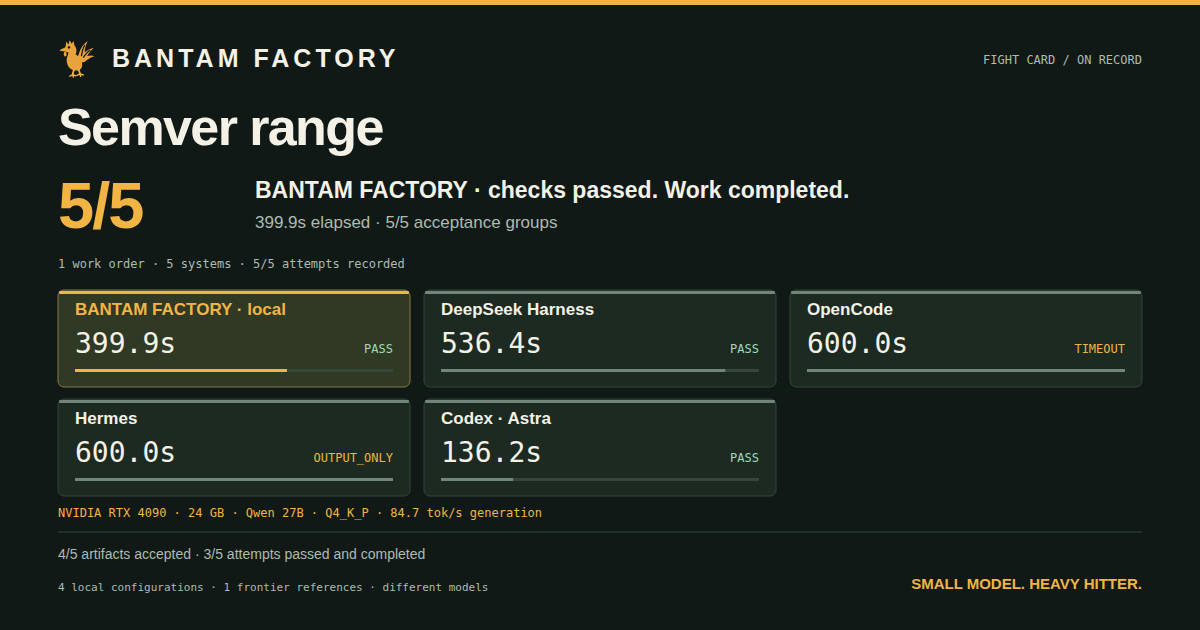Screen dimensions: 1200x630
Task: Open the BANTAM FACTORY · local card
Action: tap(234, 339)
